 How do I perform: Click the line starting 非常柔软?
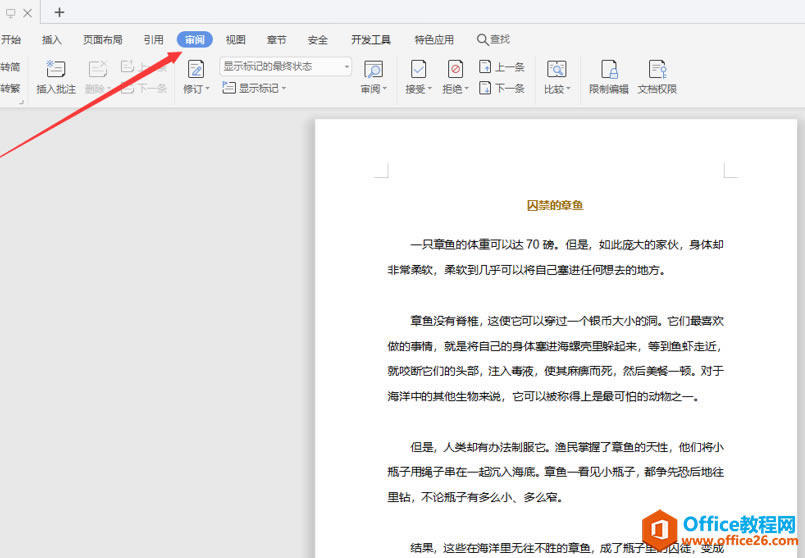[527, 270]
